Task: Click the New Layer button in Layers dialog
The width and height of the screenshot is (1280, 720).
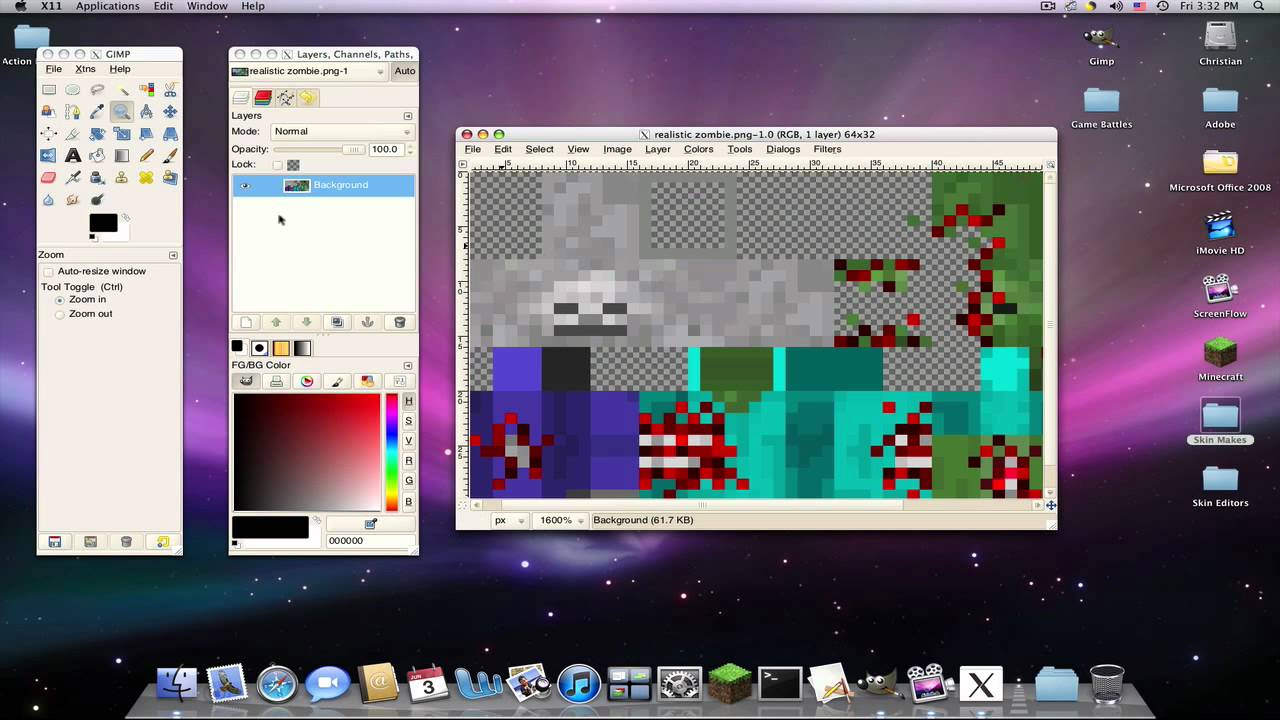Action: (x=246, y=322)
